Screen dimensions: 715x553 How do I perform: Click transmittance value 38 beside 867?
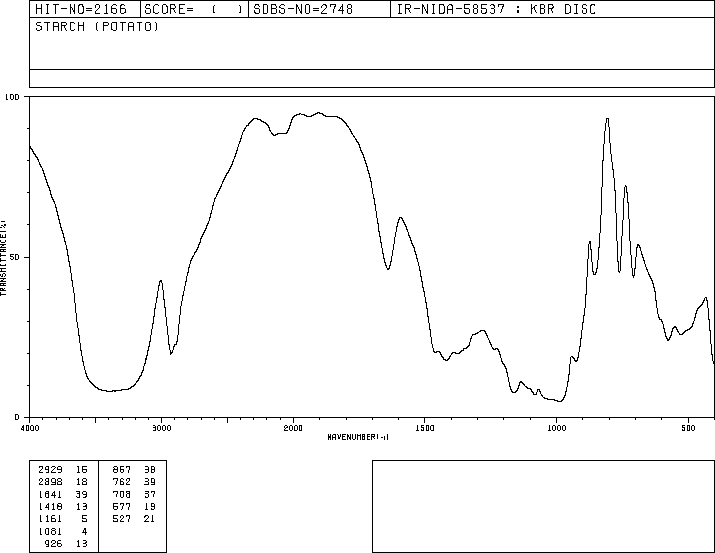pyautogui.click(x=150, y=469)
